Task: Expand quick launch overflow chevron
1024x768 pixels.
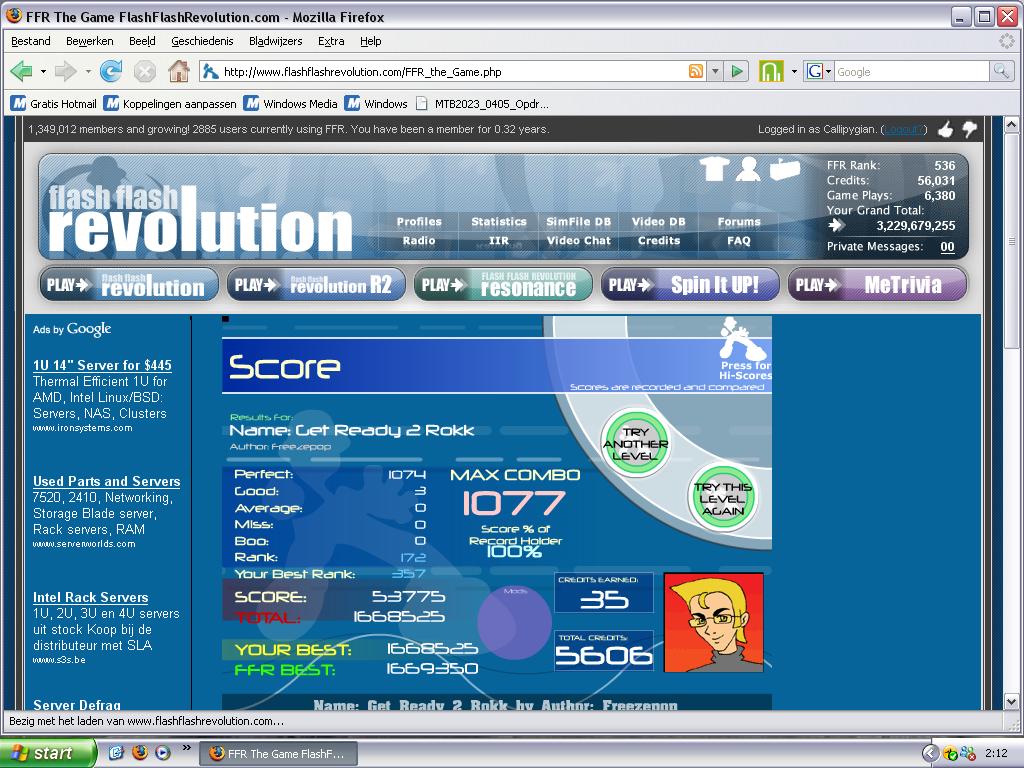Action: [x=186, y=748]
